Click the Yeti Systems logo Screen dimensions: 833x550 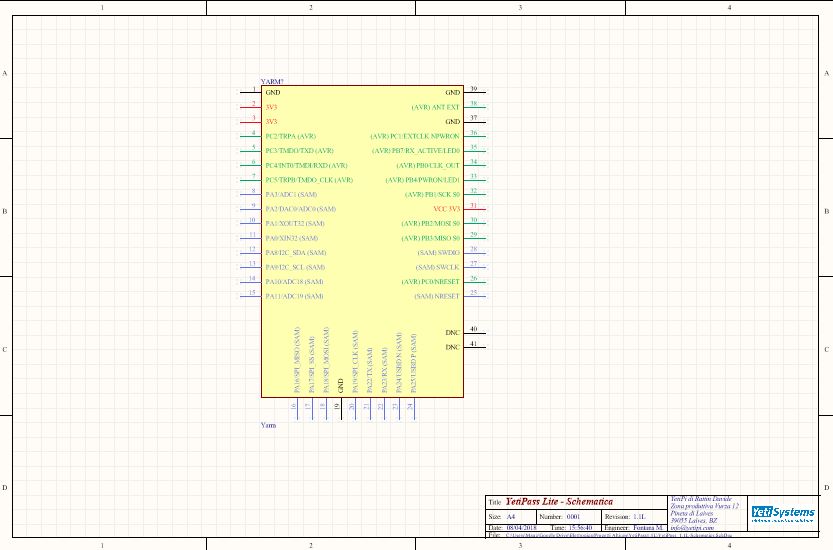783,513
